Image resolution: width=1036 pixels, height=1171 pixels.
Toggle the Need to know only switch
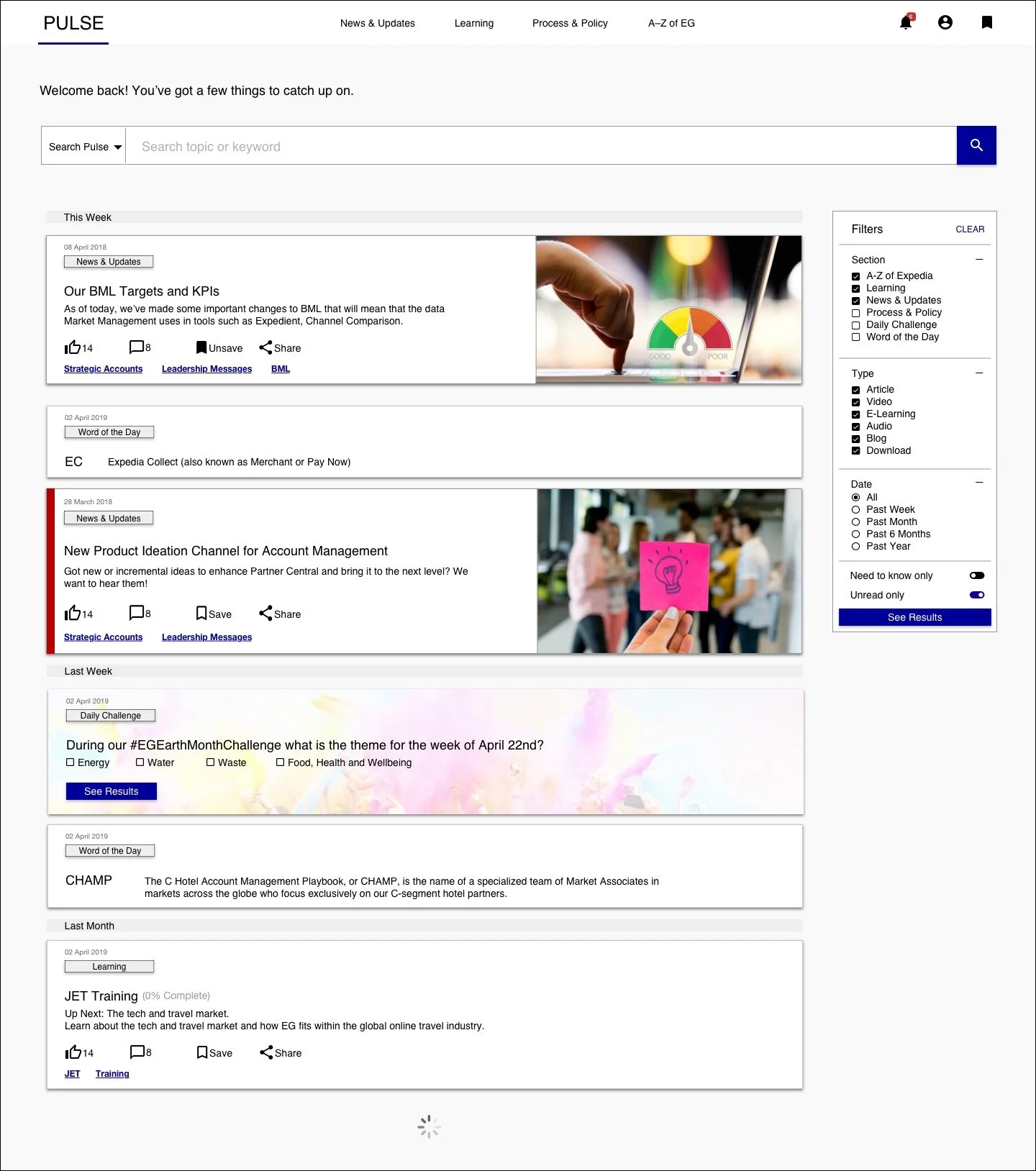(977, 575)
